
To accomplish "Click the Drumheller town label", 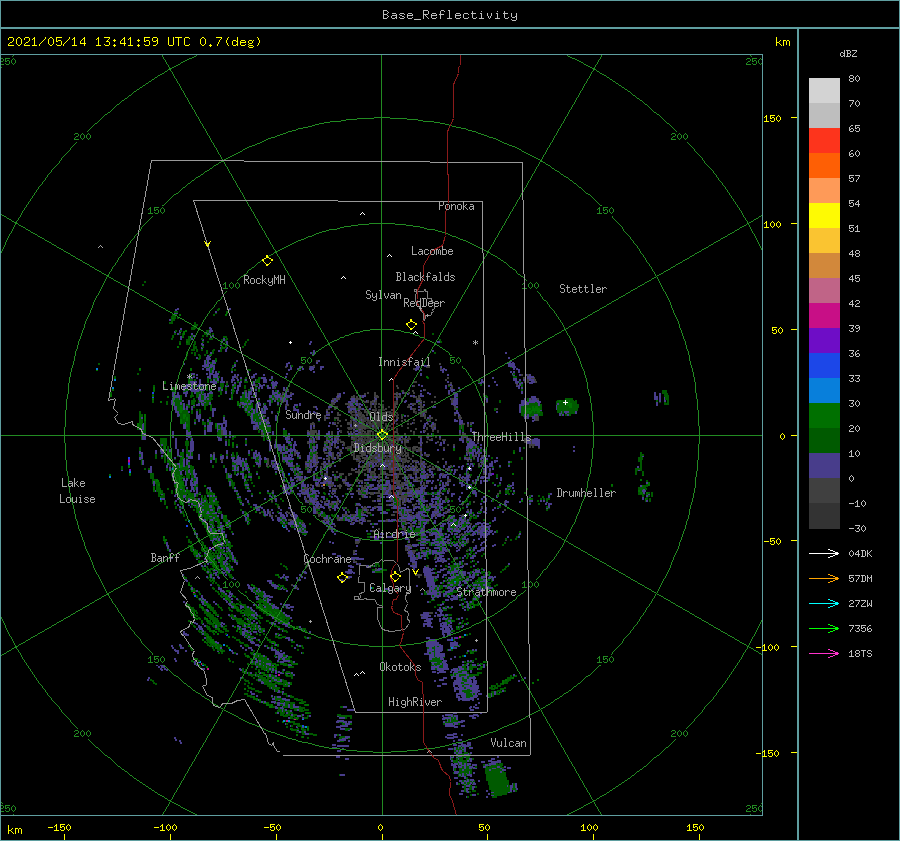I will pos(586,493).
